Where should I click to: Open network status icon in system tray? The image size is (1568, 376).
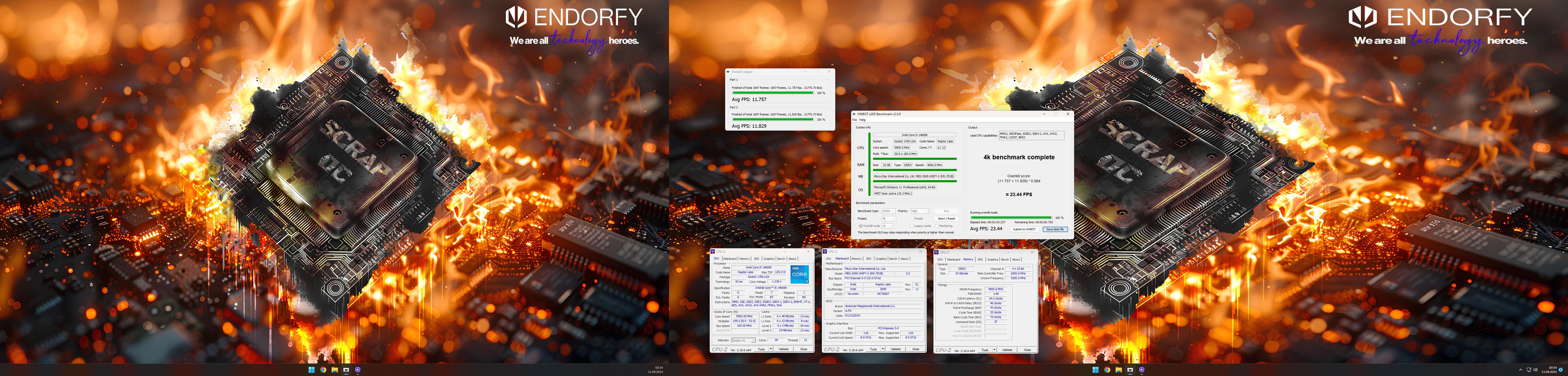tap(1529, 370)
